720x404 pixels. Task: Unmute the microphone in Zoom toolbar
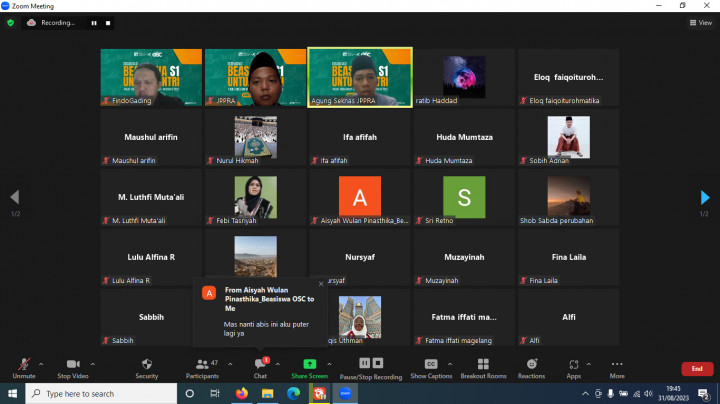coord(23,367)
